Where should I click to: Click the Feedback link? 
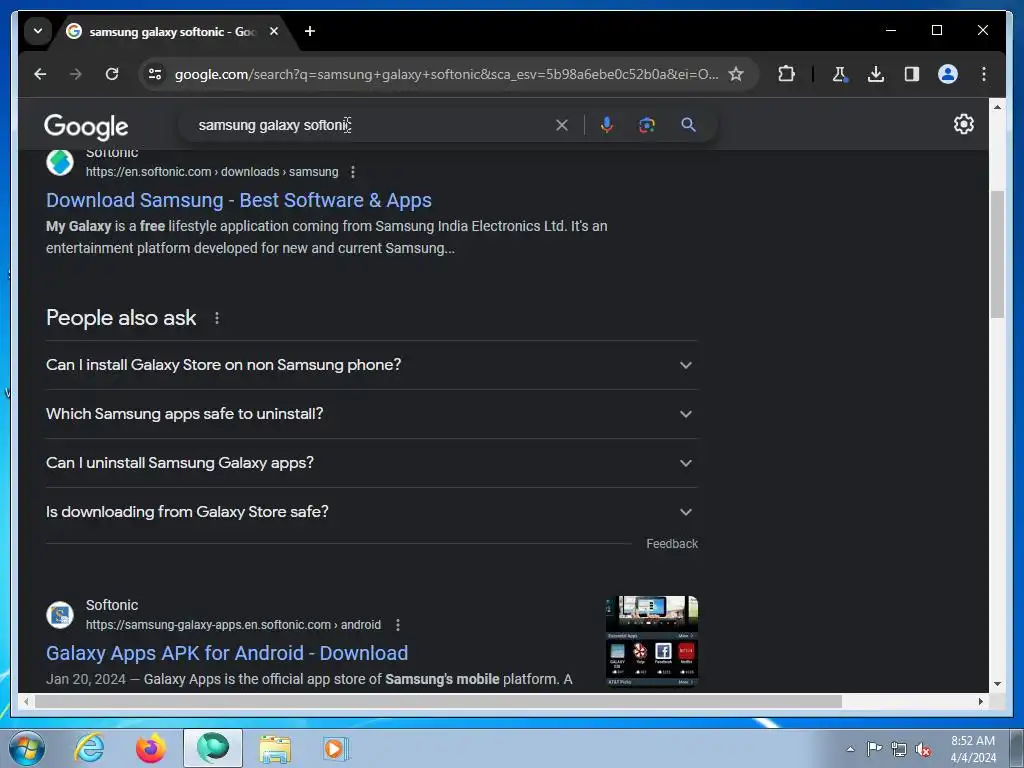(x=672, y=543)
